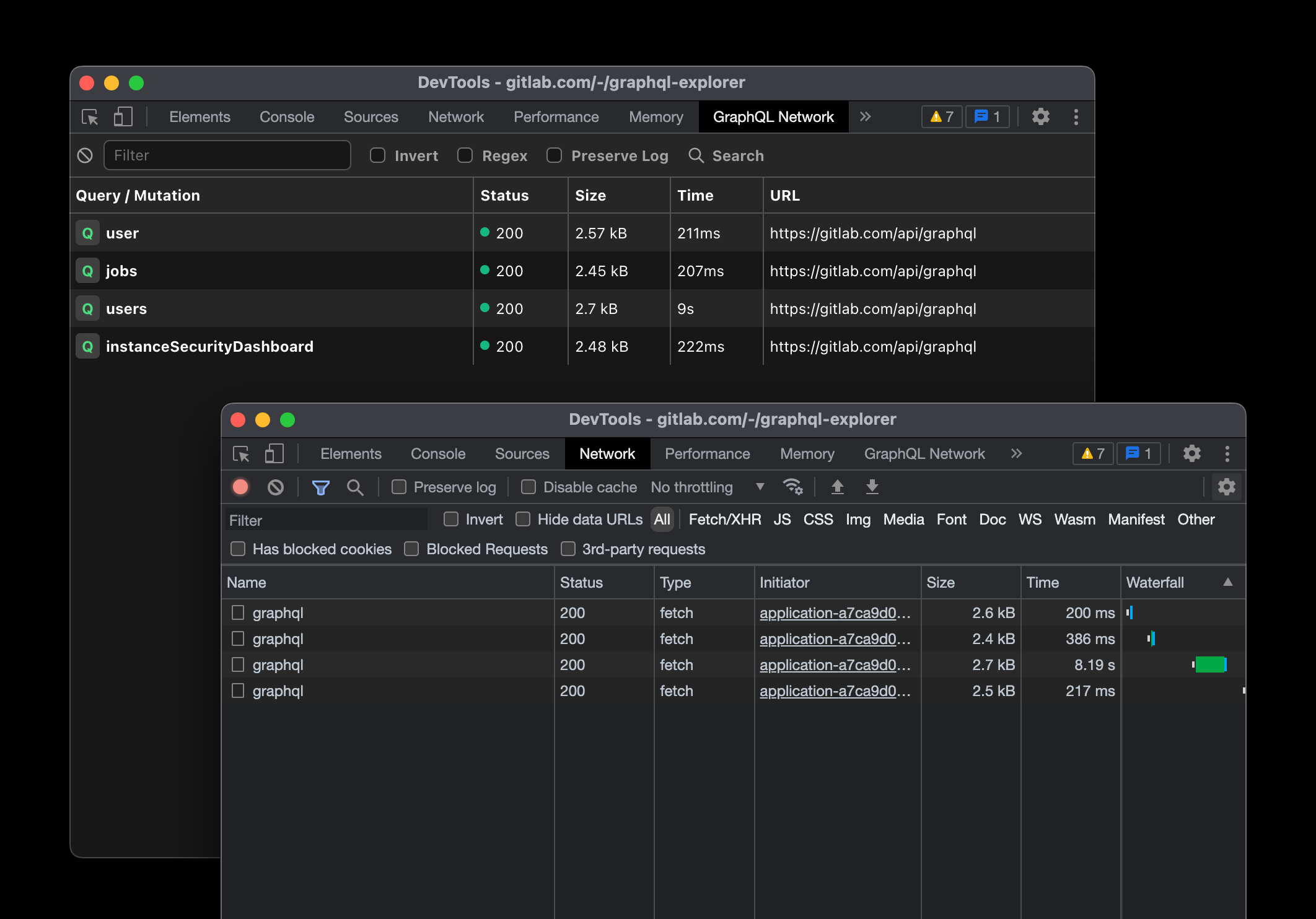The image size is (1316, 919).
Task: Expand more tabs chevron in front window
Action: [x=1016, y=454]
